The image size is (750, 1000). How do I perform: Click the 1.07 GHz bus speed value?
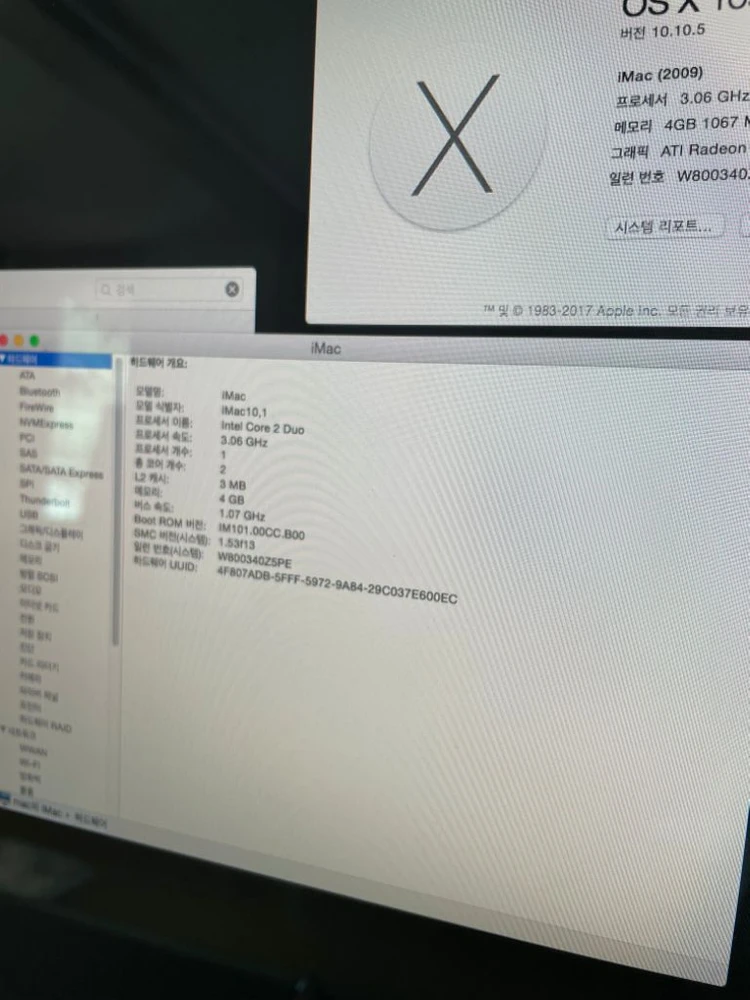point(242,515)
